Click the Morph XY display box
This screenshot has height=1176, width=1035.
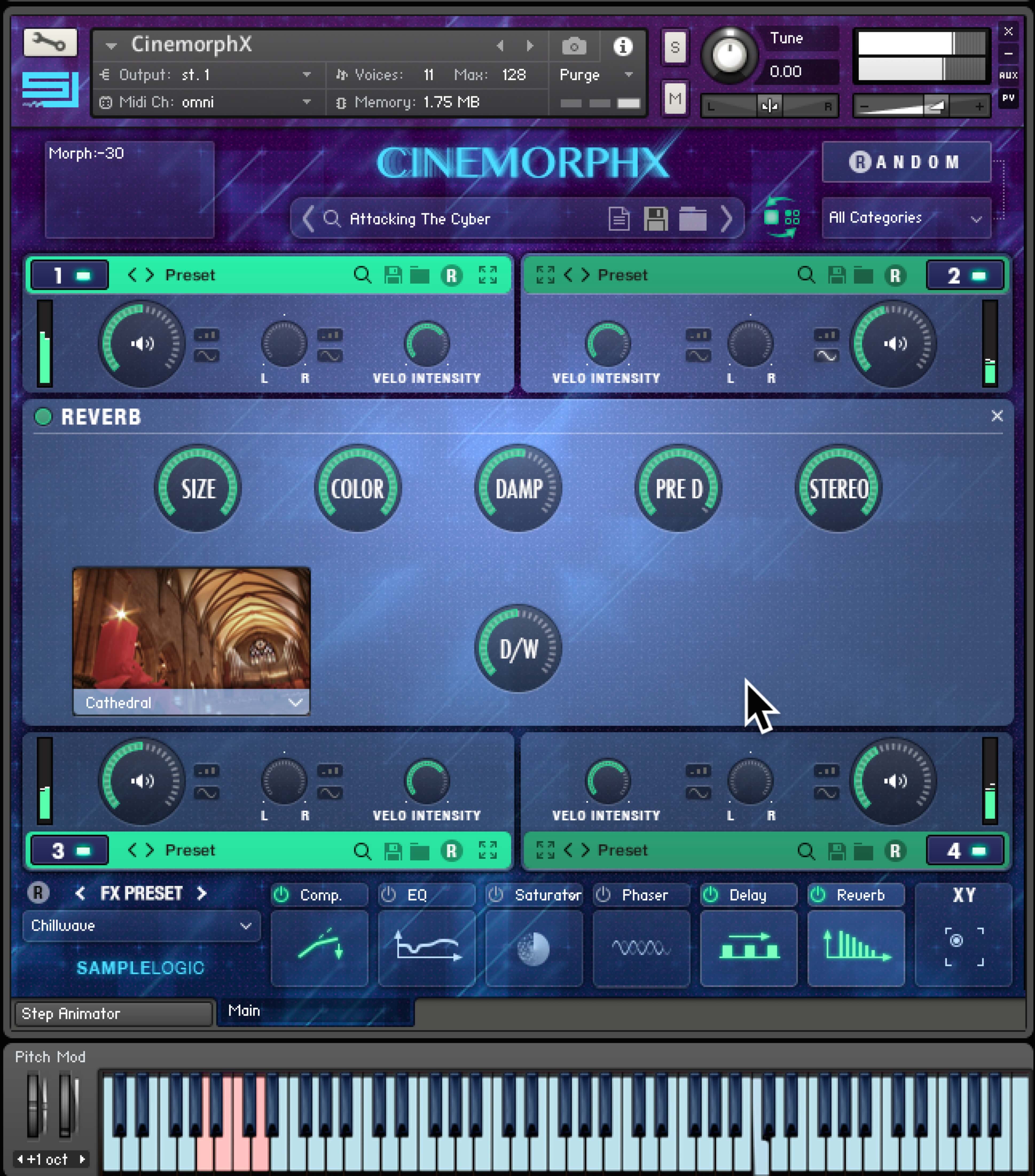tap(130, 190)
